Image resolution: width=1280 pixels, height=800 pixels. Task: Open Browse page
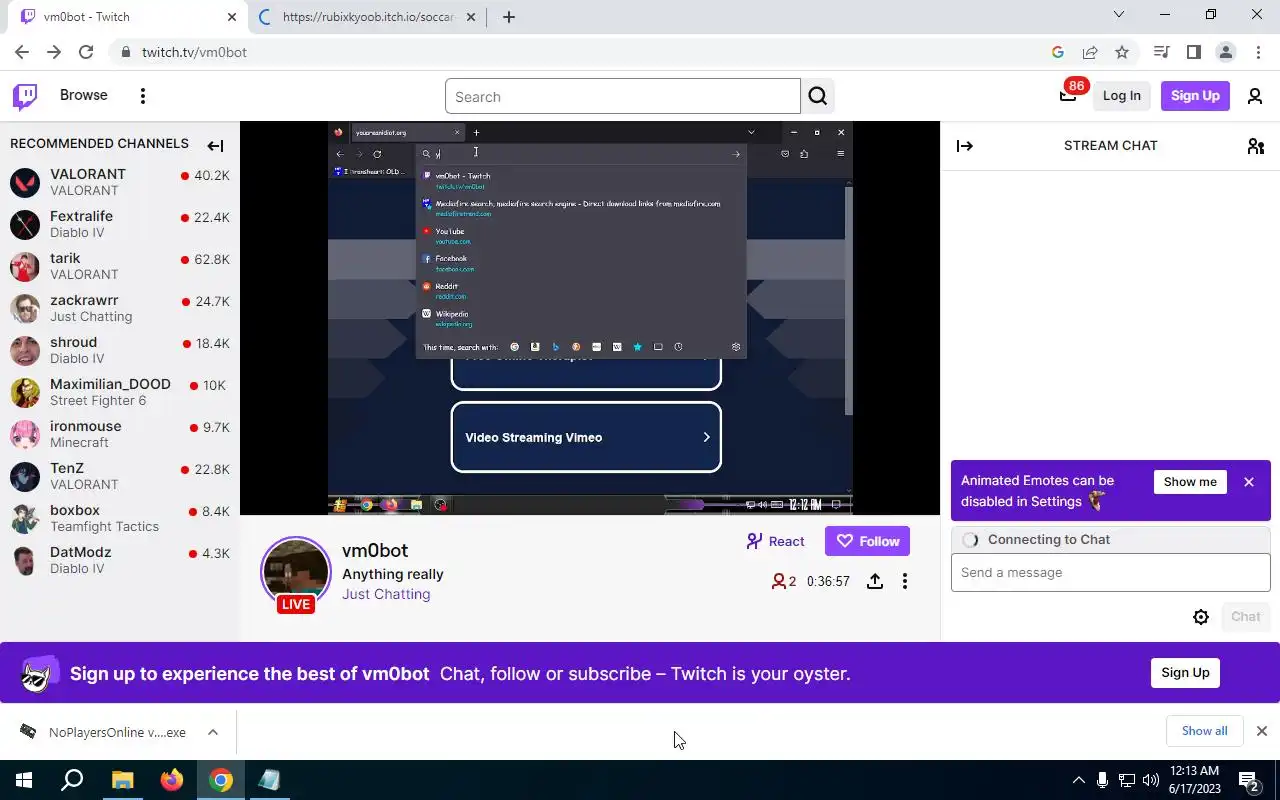[83, 95]
